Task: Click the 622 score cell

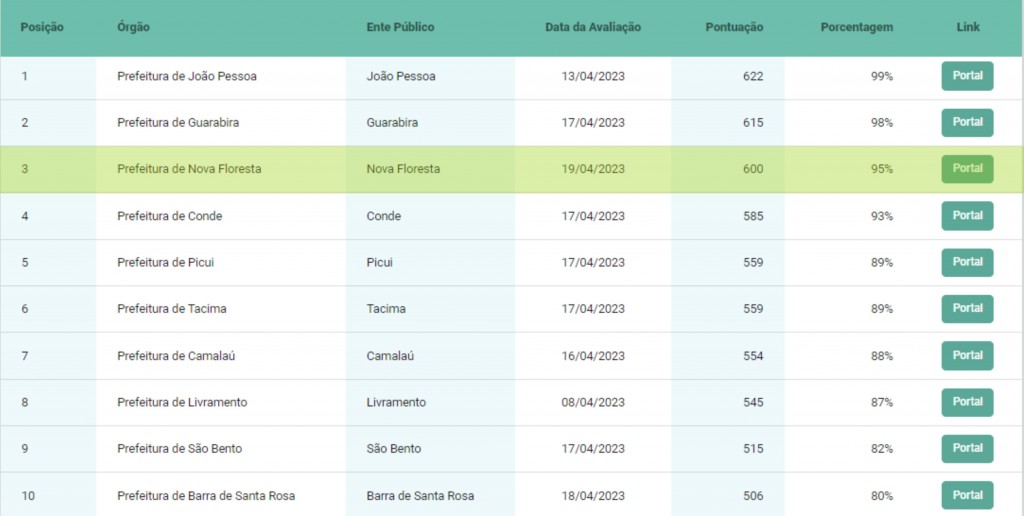Action: (752, 76)
